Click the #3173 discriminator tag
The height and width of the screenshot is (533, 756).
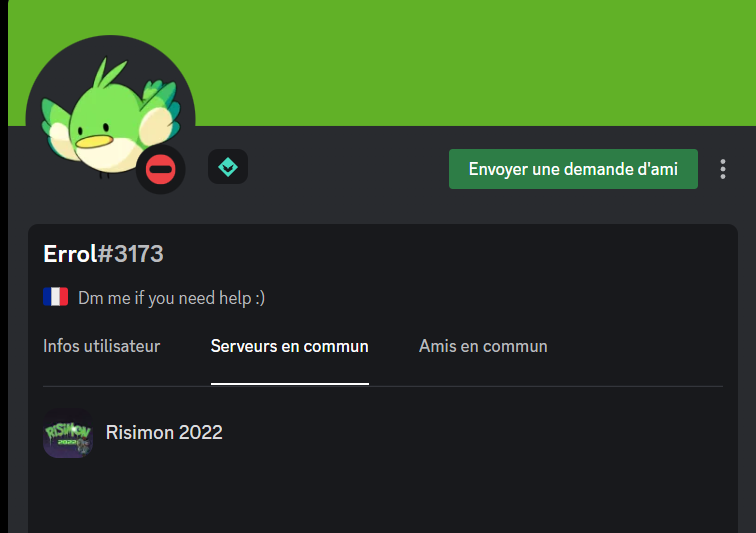click(x=131, y=254)
